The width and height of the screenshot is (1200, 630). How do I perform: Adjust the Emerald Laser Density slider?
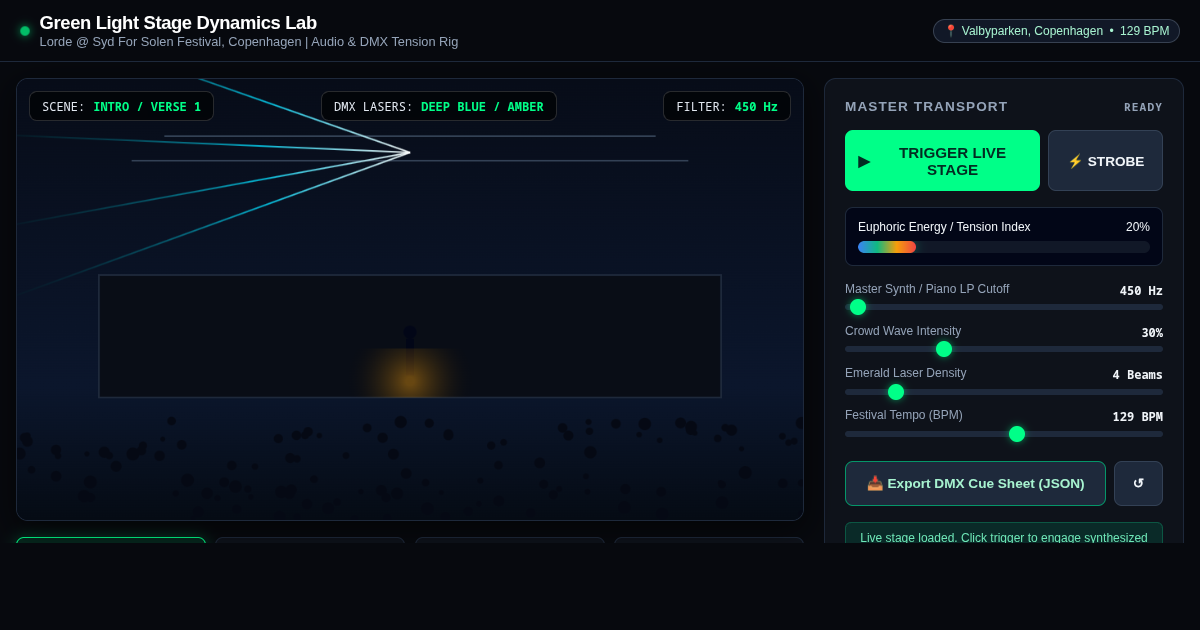pos(1004,391)
